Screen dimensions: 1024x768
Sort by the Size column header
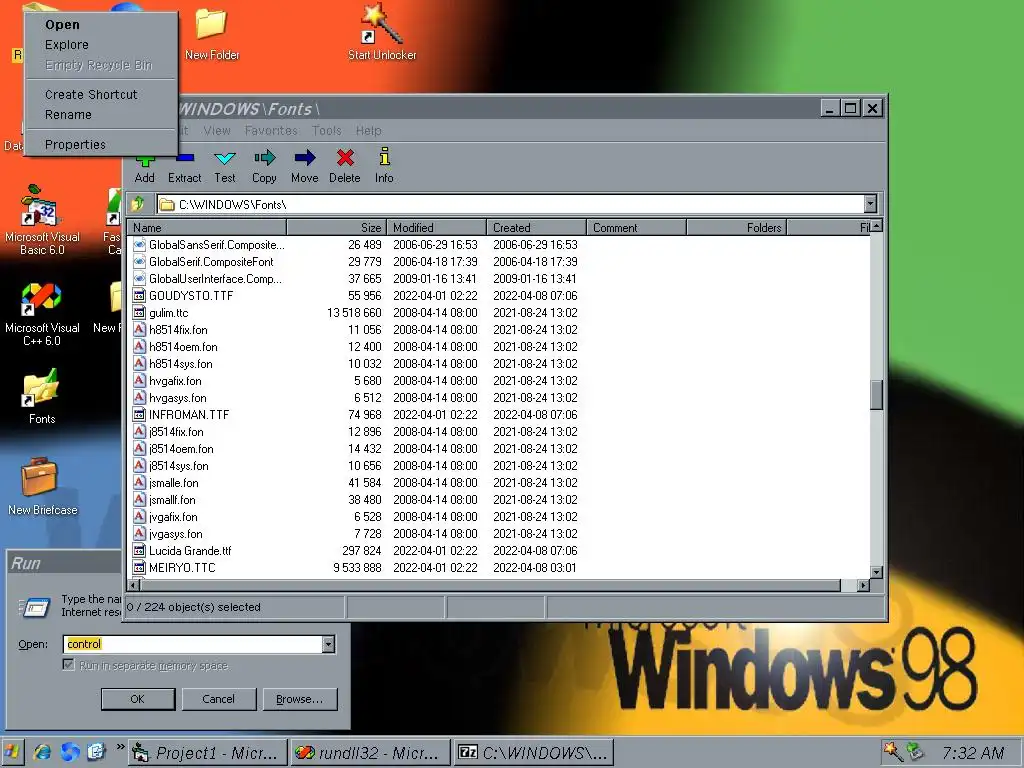point(336,227)
